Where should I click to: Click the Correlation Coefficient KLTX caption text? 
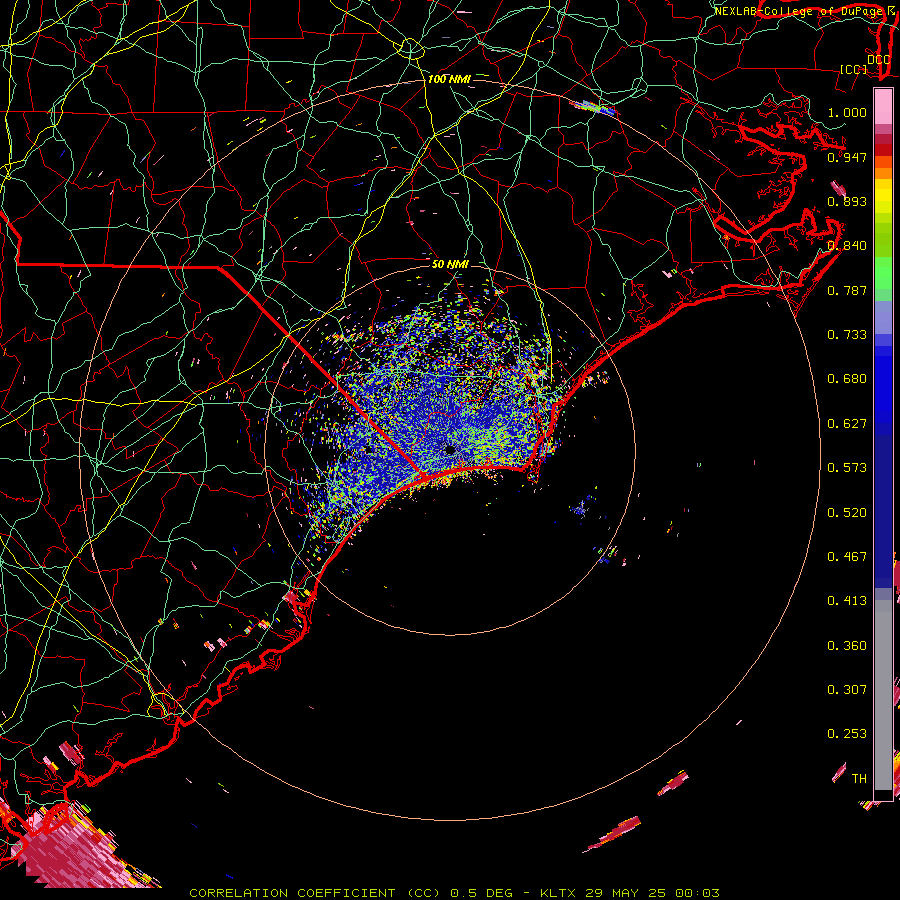(454, 893)
